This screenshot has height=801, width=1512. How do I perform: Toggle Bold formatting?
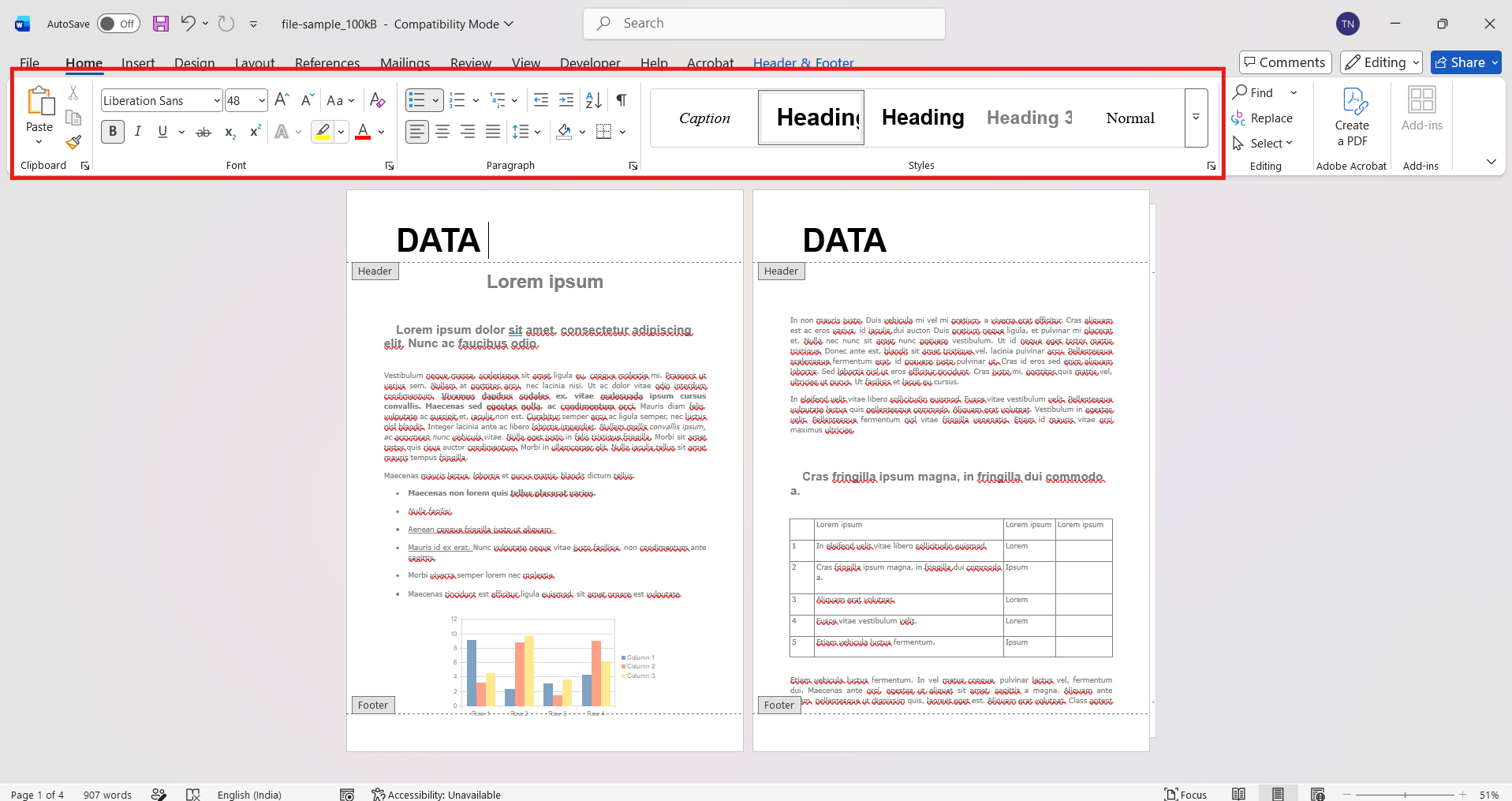(113, 132)
